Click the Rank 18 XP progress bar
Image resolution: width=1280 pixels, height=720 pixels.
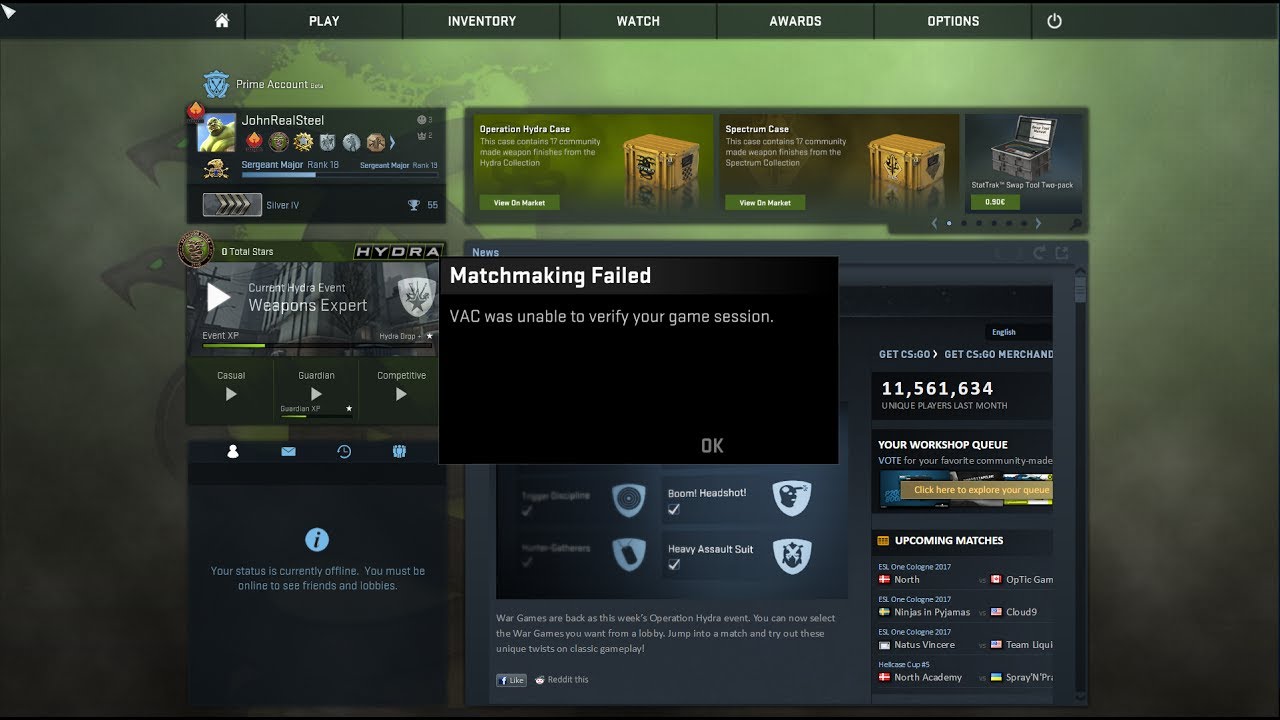point(340,175)
